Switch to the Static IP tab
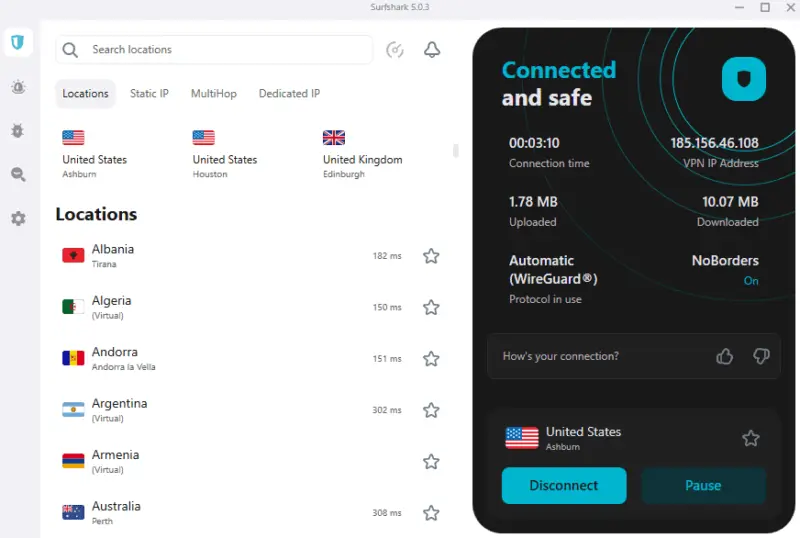Viewport: 800px width, 538px height. click(x=149, y=93)
